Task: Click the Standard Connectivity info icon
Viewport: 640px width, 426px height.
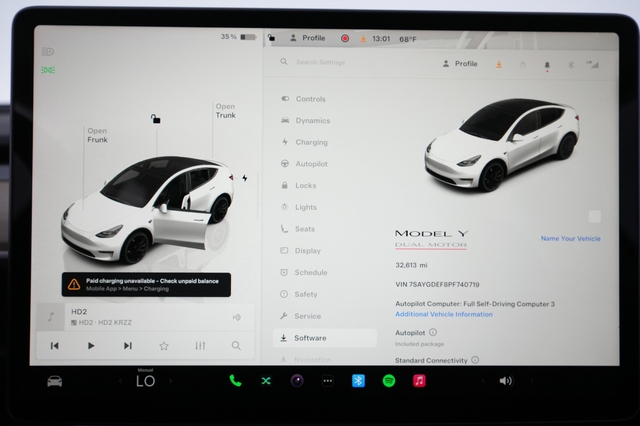Action: point(475,360)
